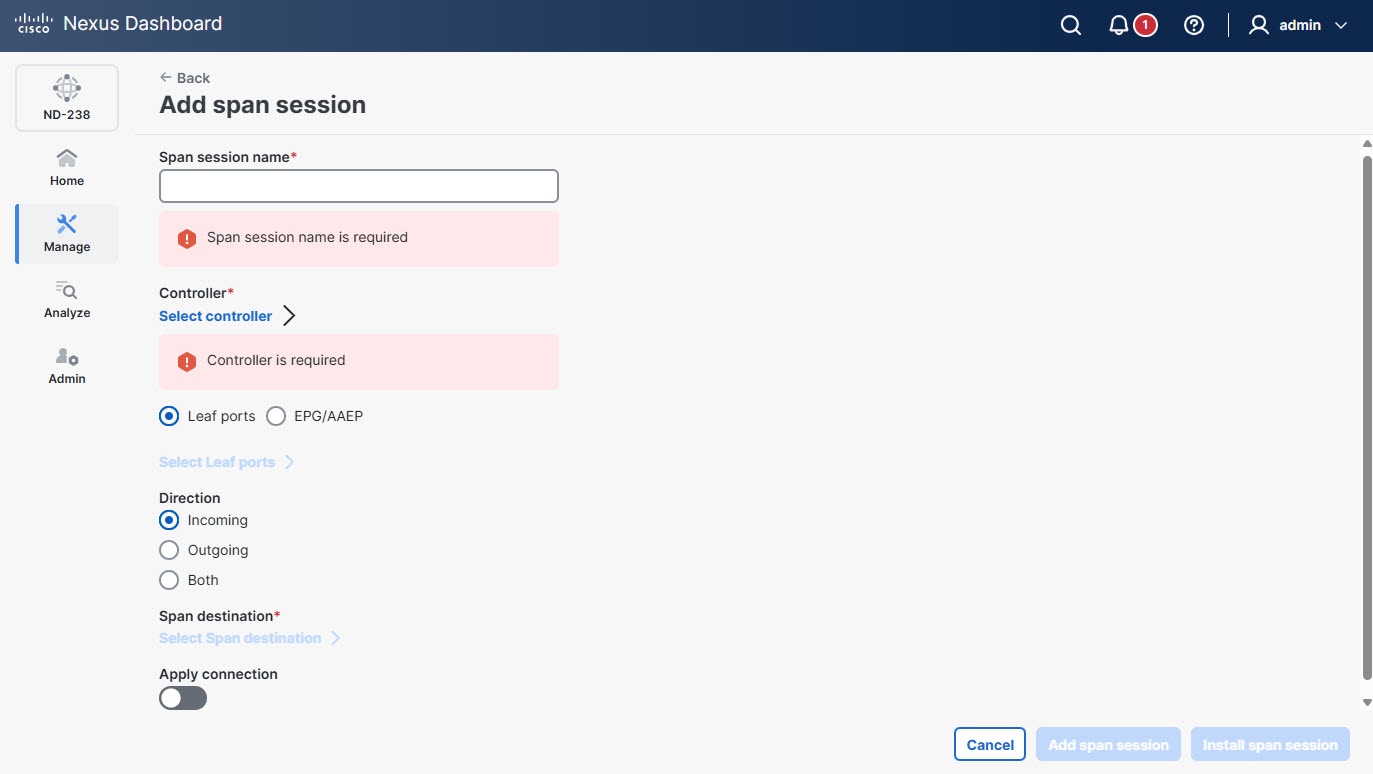Screen dimensions: 1373x774
Task: Open the Home section in sidebar
Action: (x=66, y=165)
